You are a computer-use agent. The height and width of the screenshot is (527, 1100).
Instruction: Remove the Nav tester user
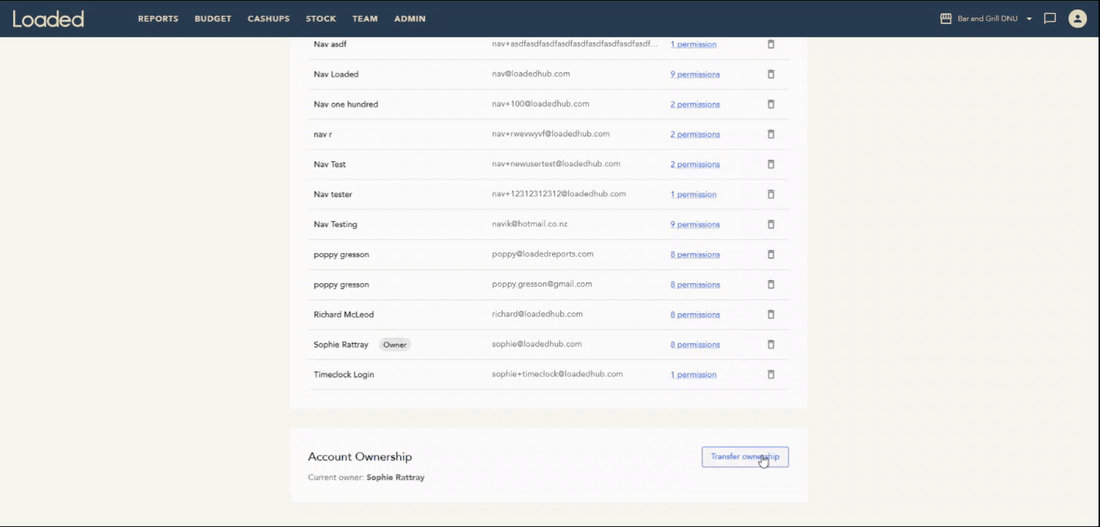[770, 194]
